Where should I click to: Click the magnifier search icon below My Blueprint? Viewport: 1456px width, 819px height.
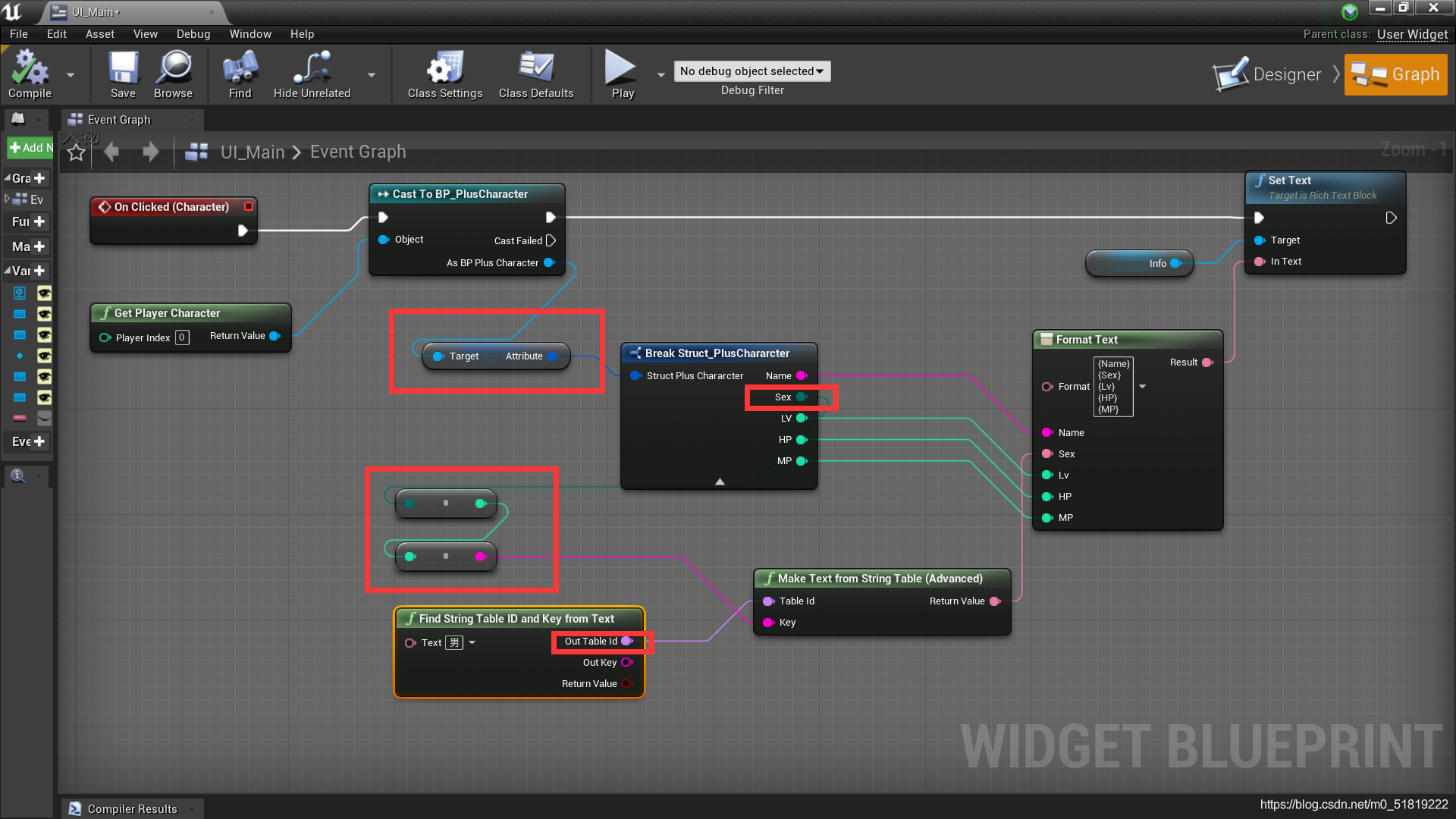tap(17, 476)
